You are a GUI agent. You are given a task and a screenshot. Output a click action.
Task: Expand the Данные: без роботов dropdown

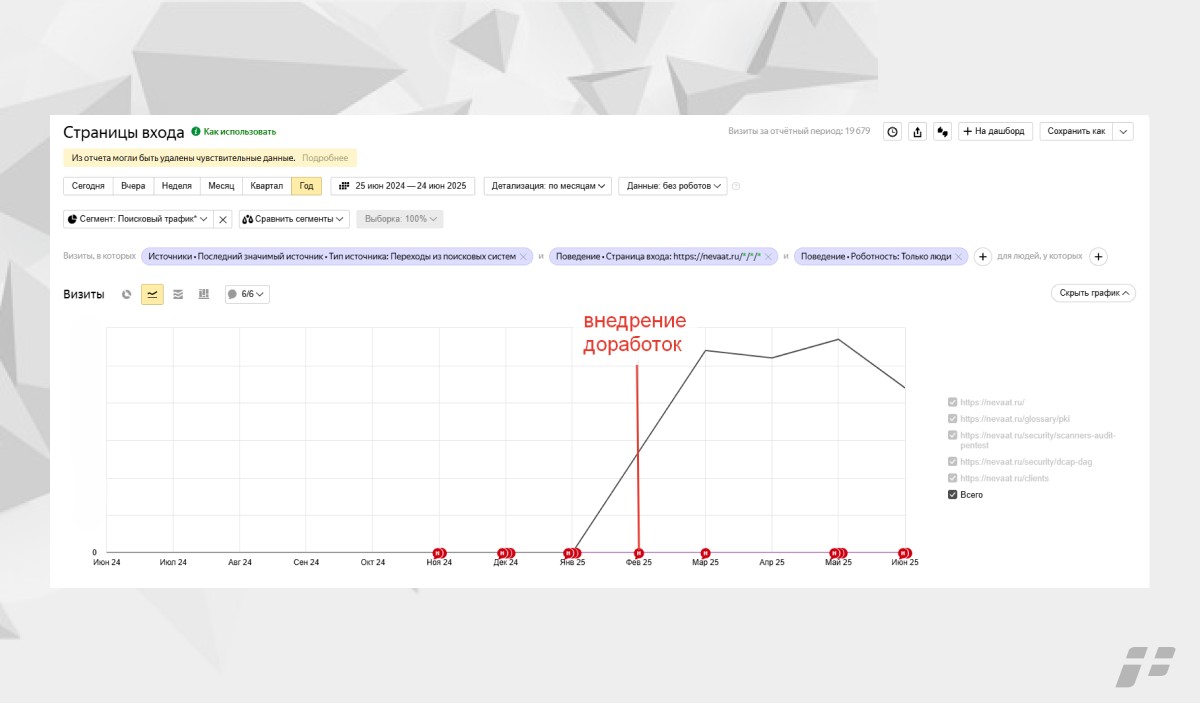point(672,186)
